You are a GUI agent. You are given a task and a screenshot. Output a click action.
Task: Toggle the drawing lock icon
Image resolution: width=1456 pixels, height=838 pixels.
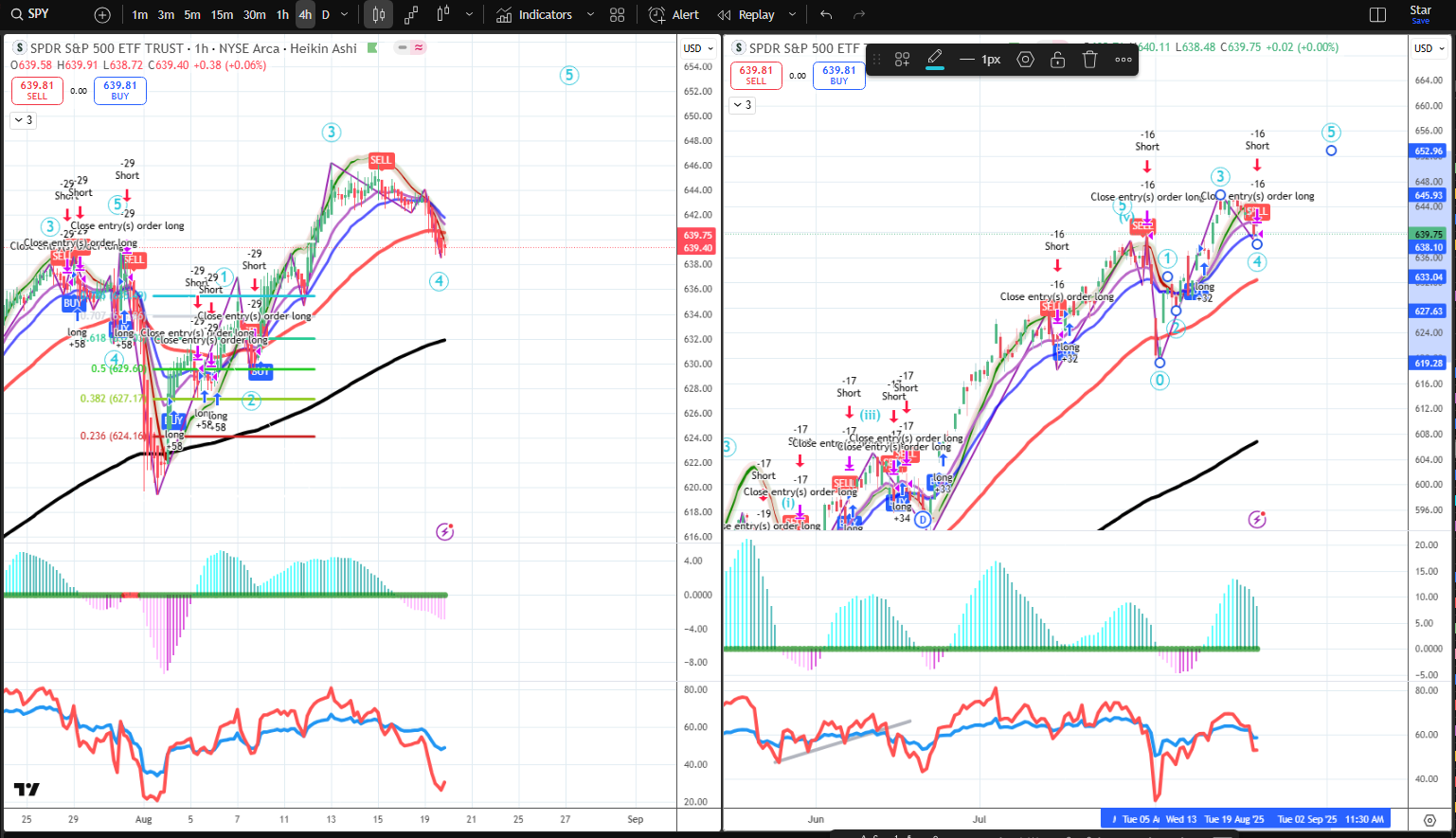pyautogui.click(x=1058, y=60)
